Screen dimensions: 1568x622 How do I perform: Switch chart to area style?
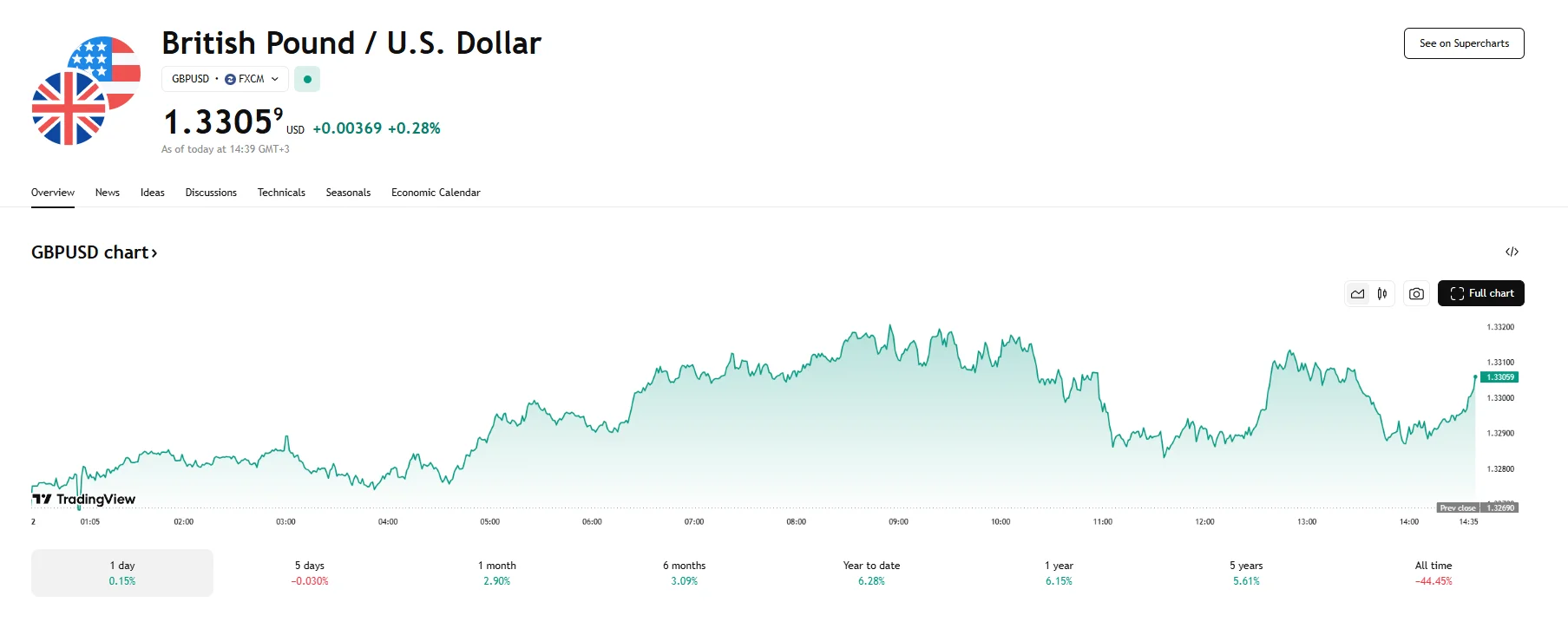click(x=1357, y=294)
